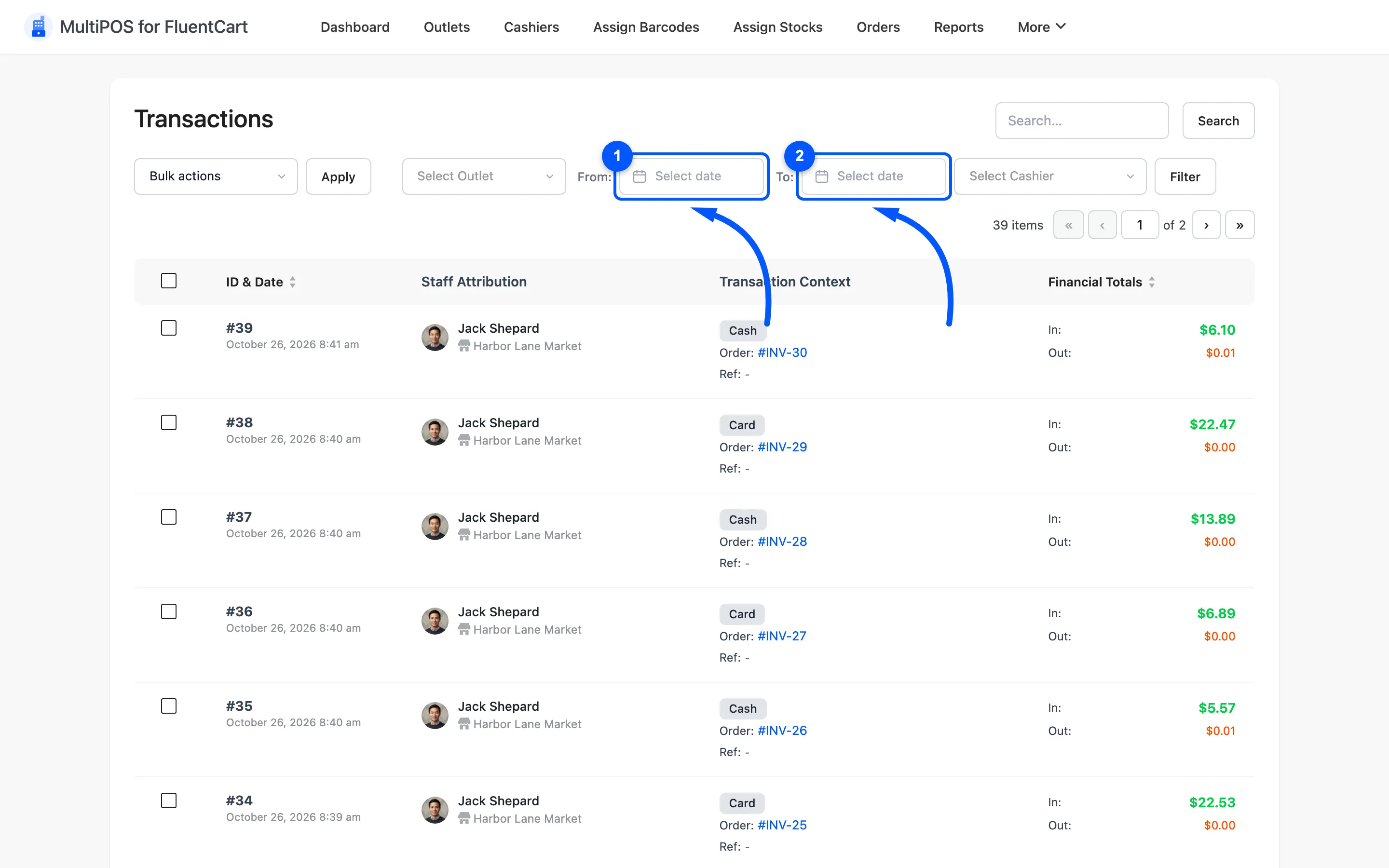Viewport: 1389px width, 868px height.
Task: Click the current page number field
Action: 1139,225
